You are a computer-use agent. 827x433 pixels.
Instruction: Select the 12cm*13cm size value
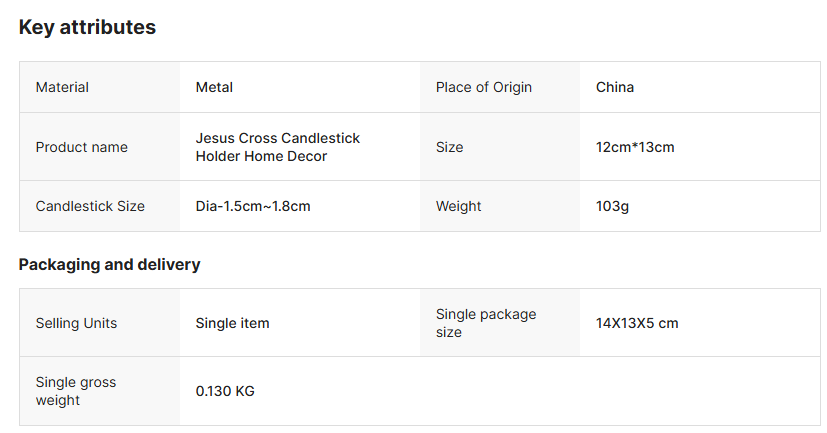[635, 147]
